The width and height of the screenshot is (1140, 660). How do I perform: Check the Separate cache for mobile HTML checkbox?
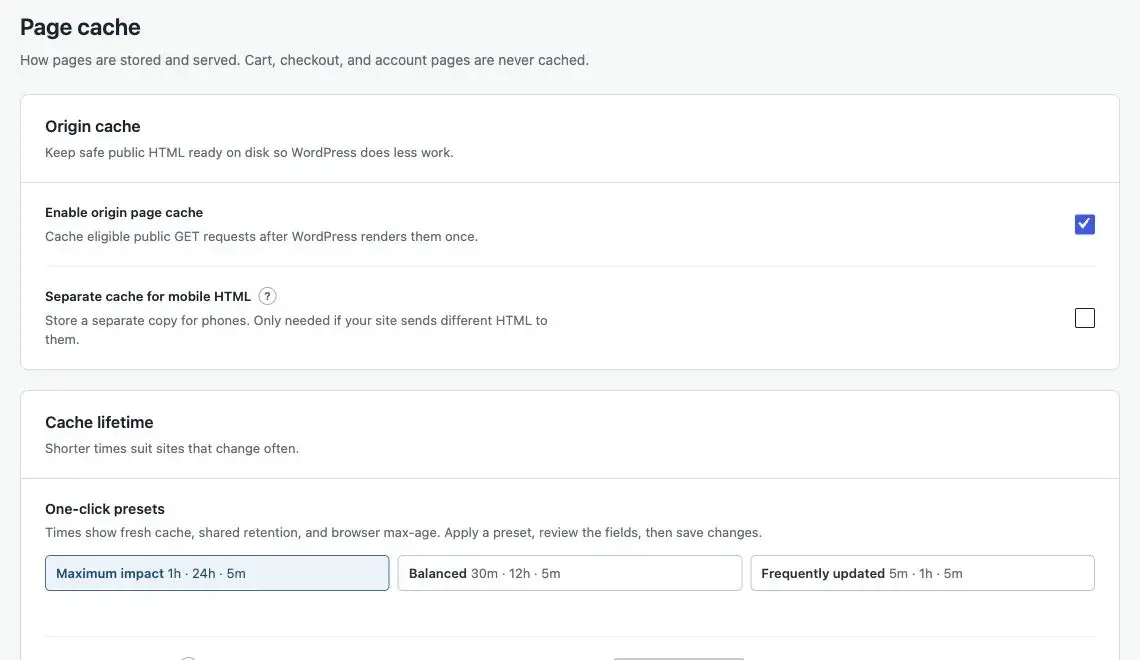coord(1084,318)
